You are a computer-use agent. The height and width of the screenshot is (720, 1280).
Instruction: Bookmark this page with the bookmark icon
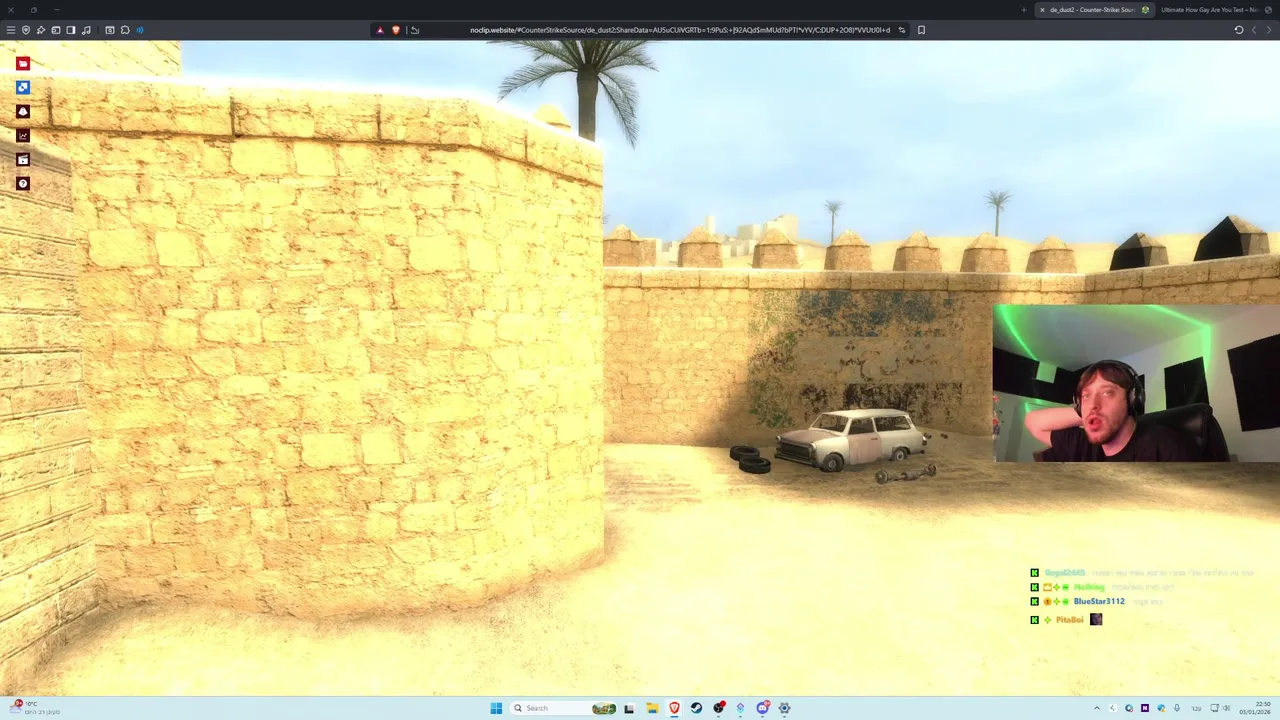[921, 30]
